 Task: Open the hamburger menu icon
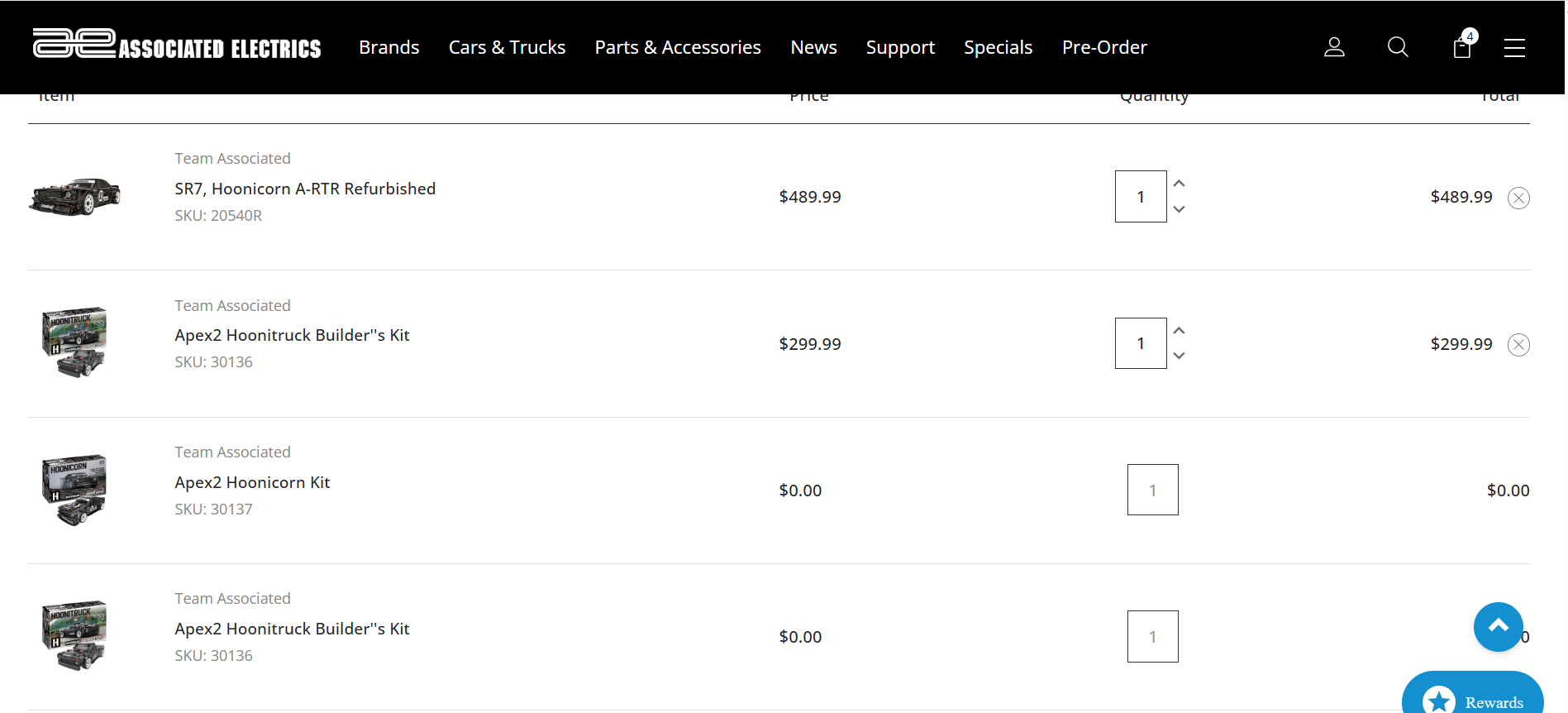(1514, 48)
